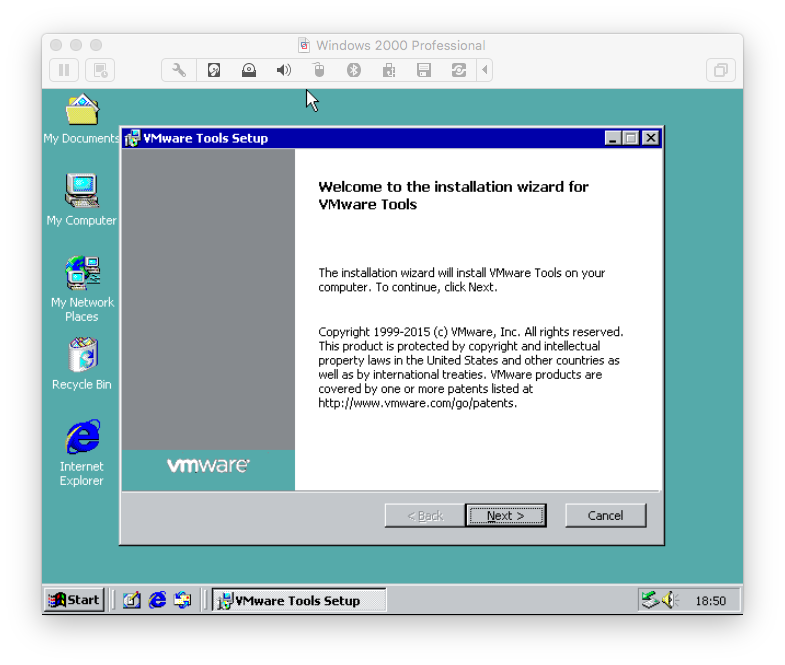The height and width of the screenshot is (665, 785).
Task: Click the macOS minimize window button
Action: (x=76, y=45)
